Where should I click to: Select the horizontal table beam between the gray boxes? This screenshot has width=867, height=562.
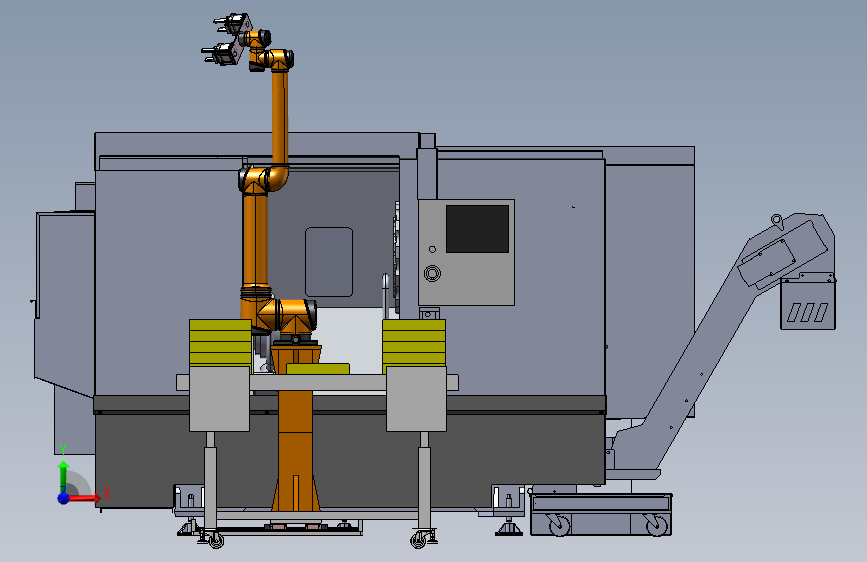point(317,382)
